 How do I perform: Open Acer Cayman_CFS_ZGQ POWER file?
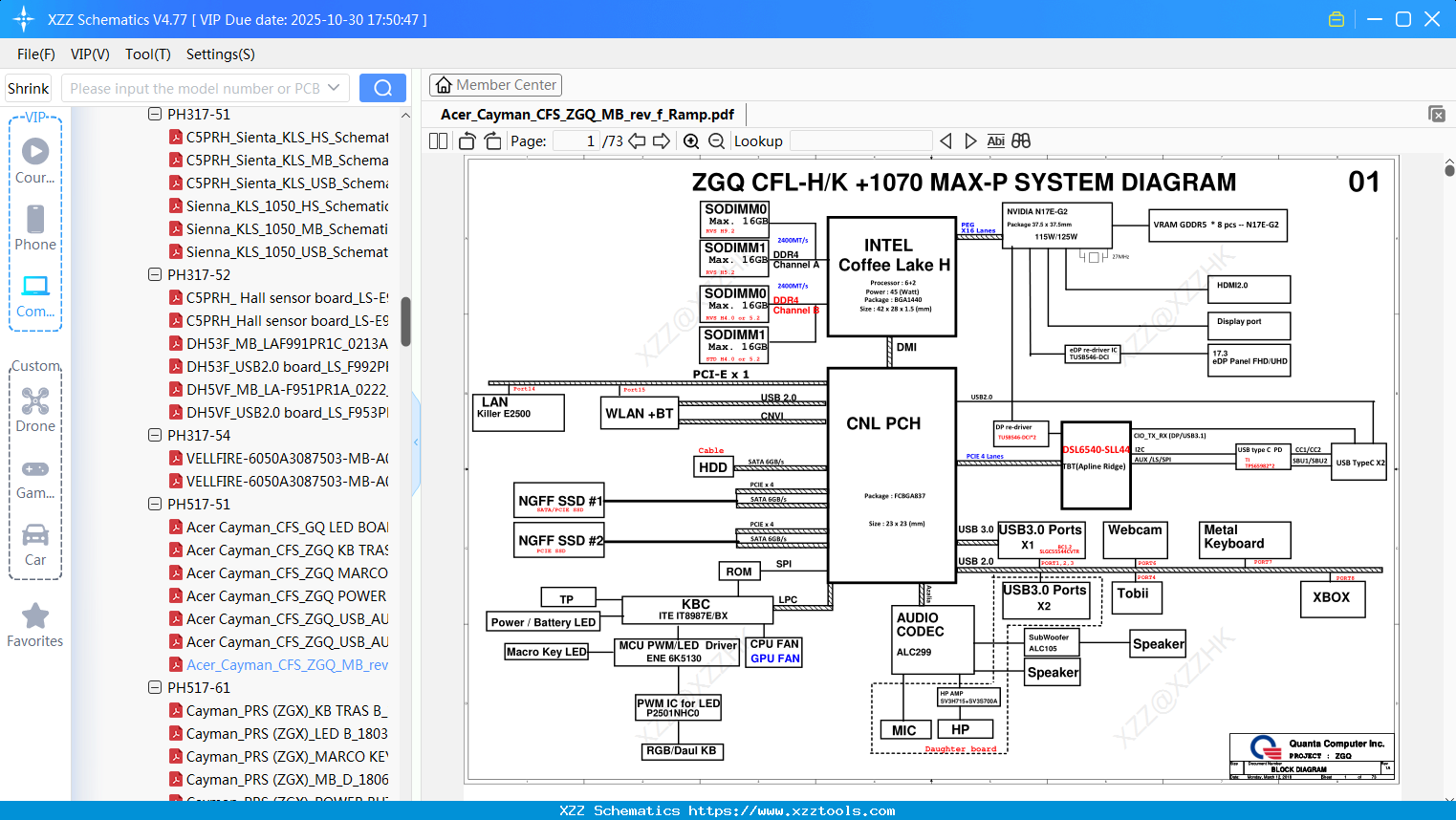pos(287,595)
